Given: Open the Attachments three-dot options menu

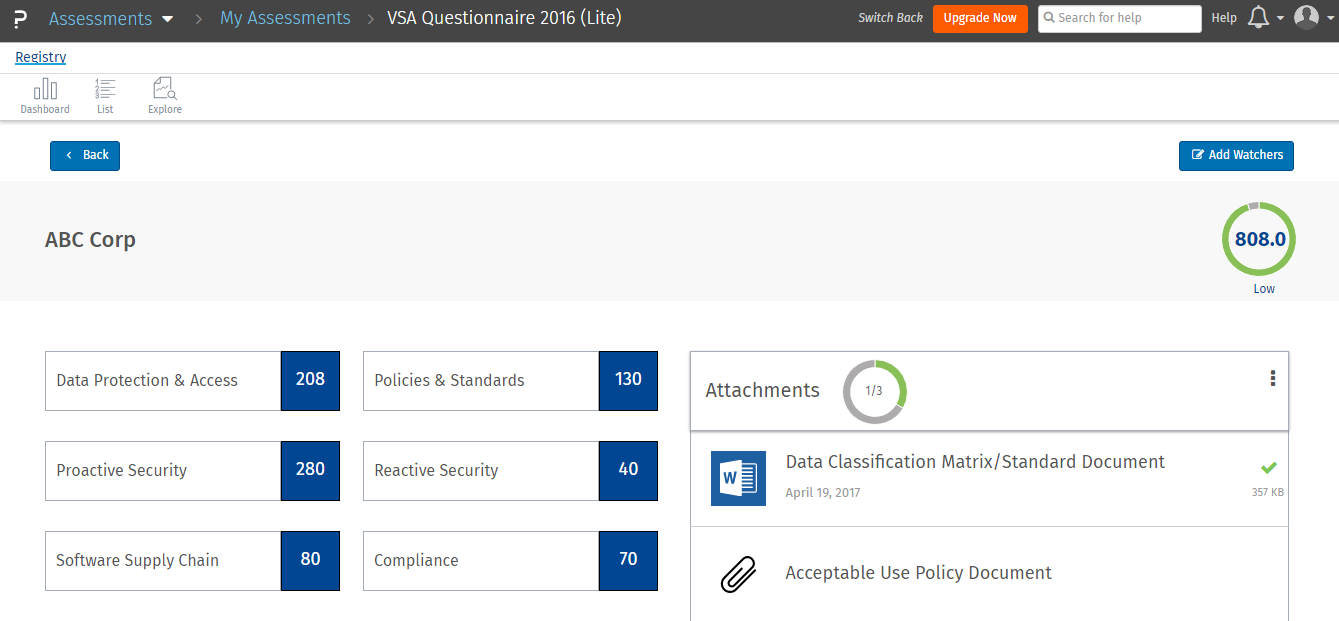Looking at the screenshot, I should tap(1273, 378).
